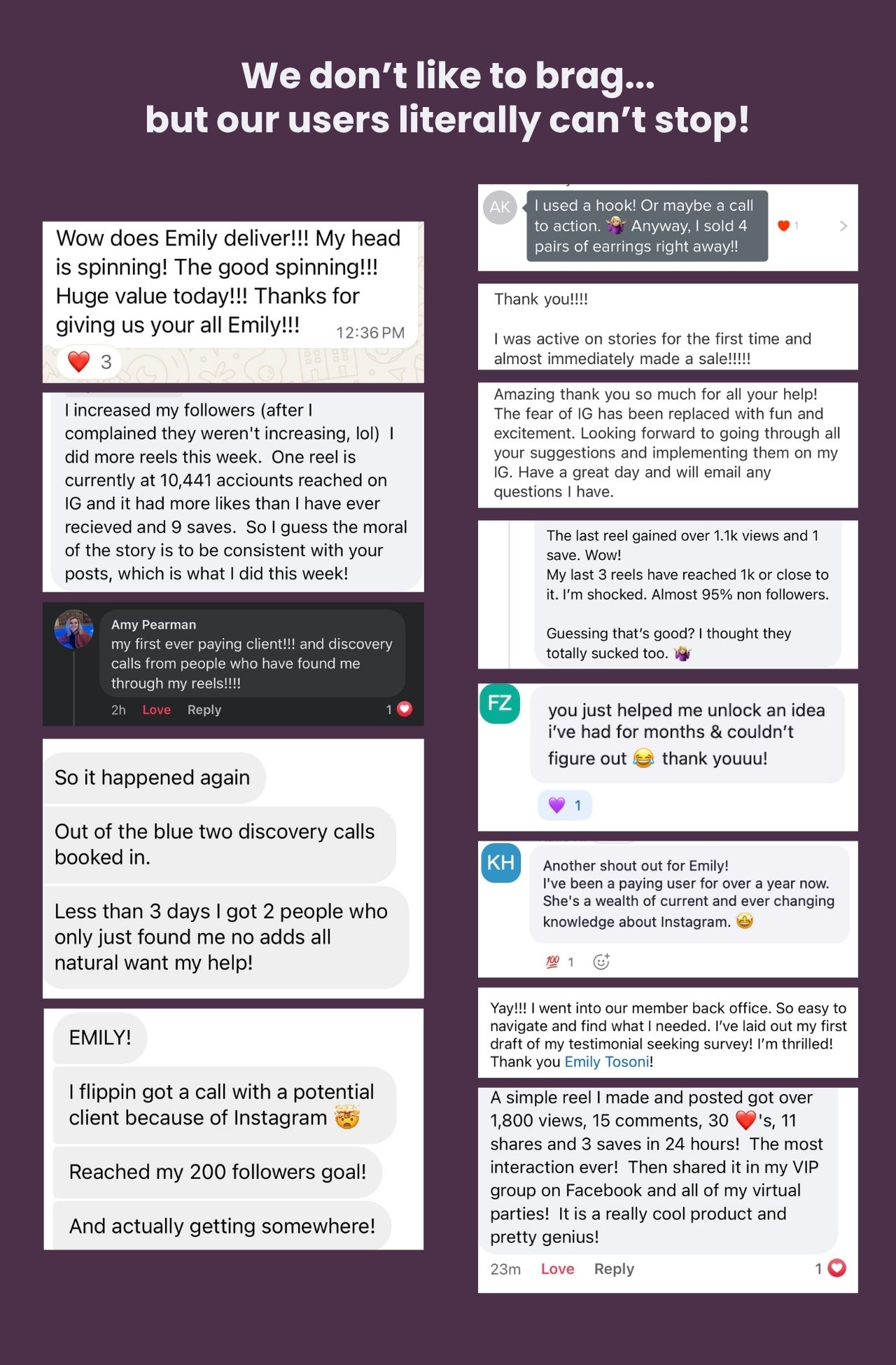Click Love under Amy Pearman's comment
The image size is (896, 1365).
click(x=156, y=709)
